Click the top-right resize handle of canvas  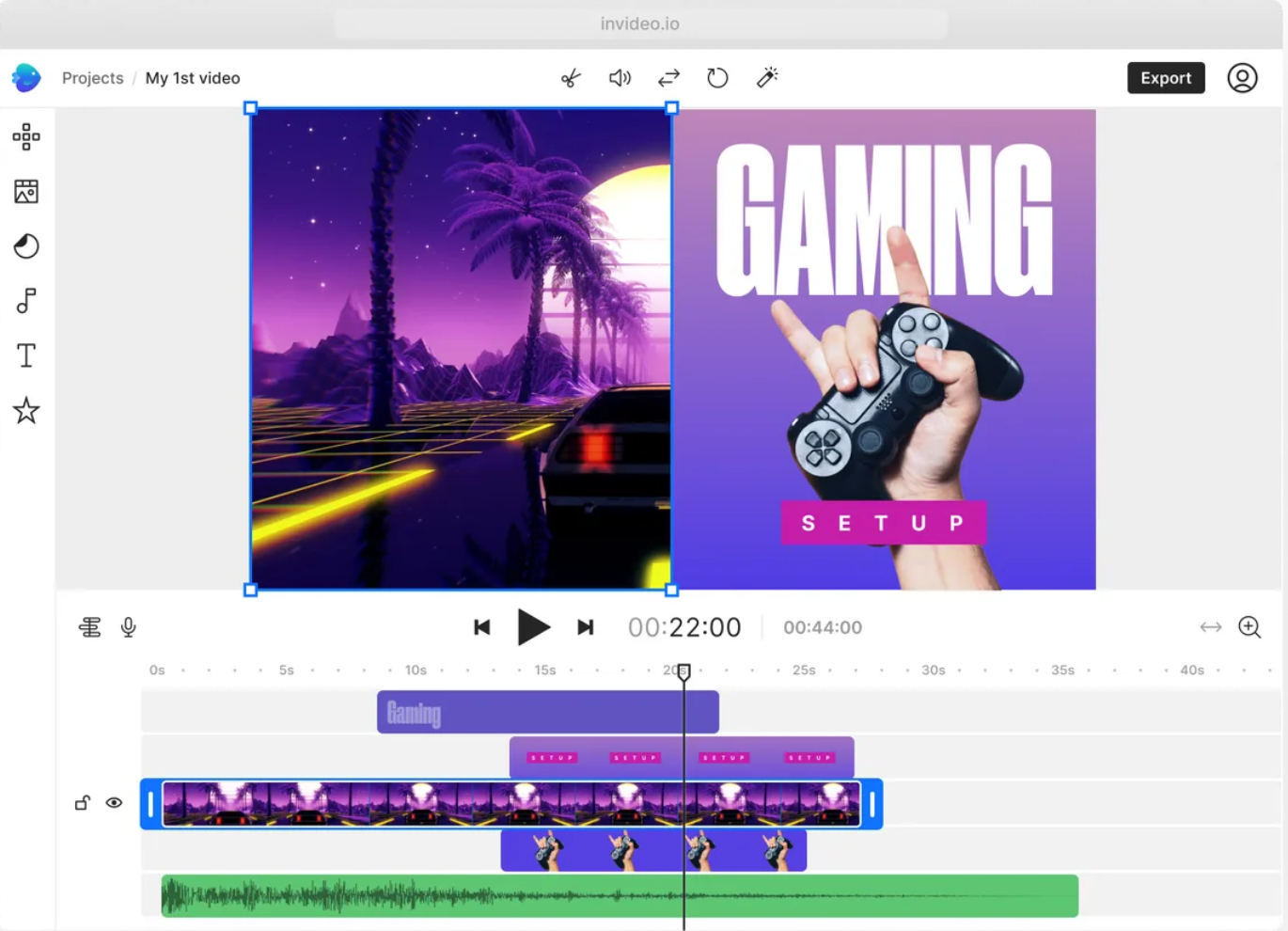(x=671, y=108)
